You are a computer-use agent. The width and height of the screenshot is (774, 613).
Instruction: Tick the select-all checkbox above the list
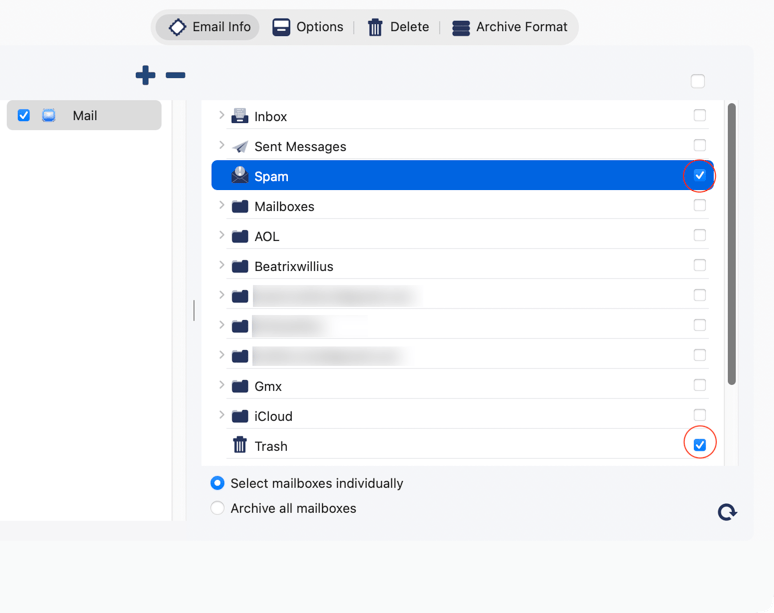698,81
